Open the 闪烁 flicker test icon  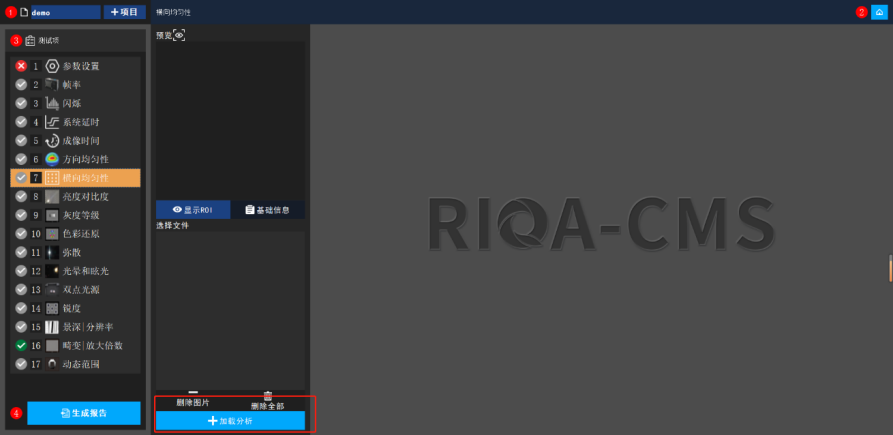click(x=52, y=103)
